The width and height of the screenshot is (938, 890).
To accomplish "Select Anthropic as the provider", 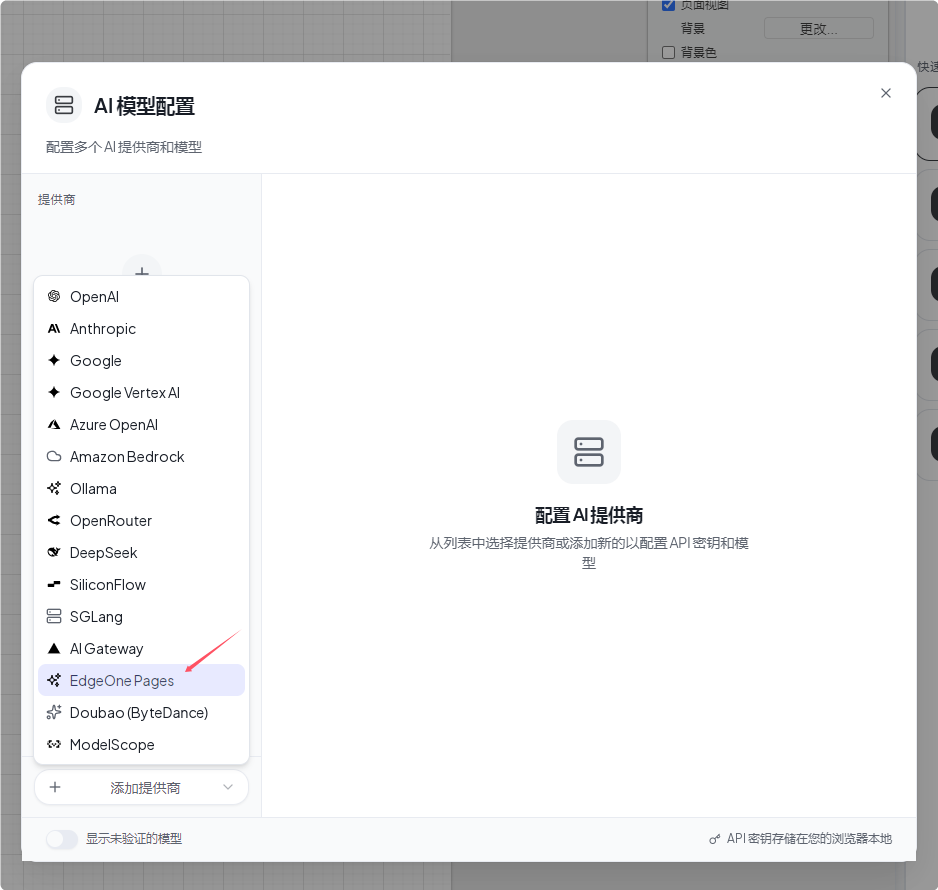I will 142,328.
